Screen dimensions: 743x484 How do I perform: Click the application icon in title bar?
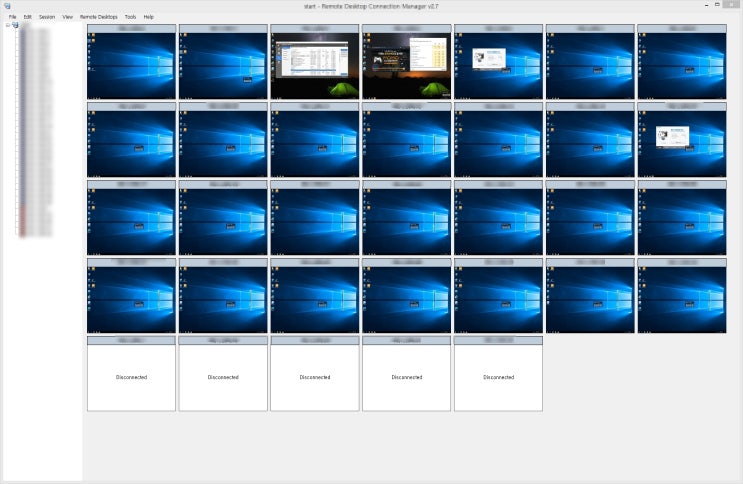tap(7, 6)
